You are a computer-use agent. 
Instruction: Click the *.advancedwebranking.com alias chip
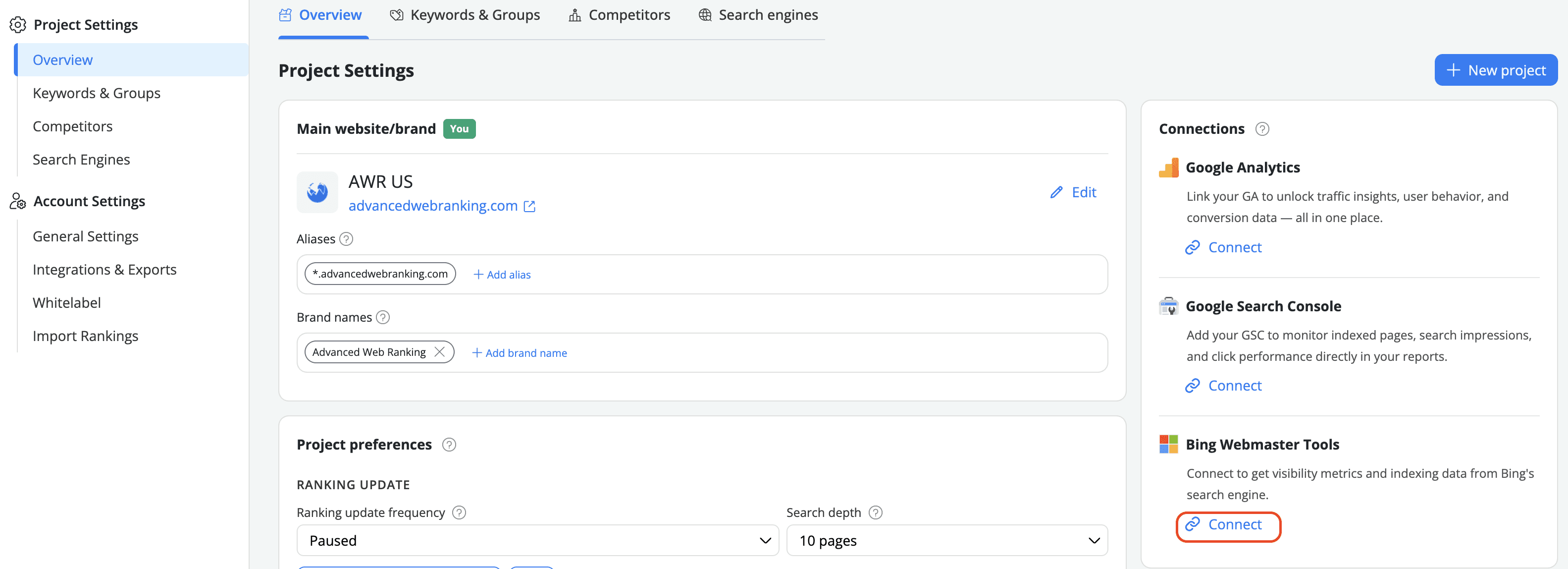pos(380,274)
